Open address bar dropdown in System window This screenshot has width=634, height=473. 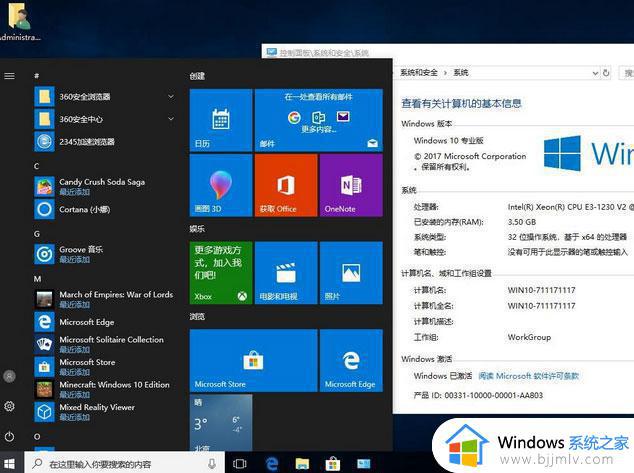pos(595,73)
